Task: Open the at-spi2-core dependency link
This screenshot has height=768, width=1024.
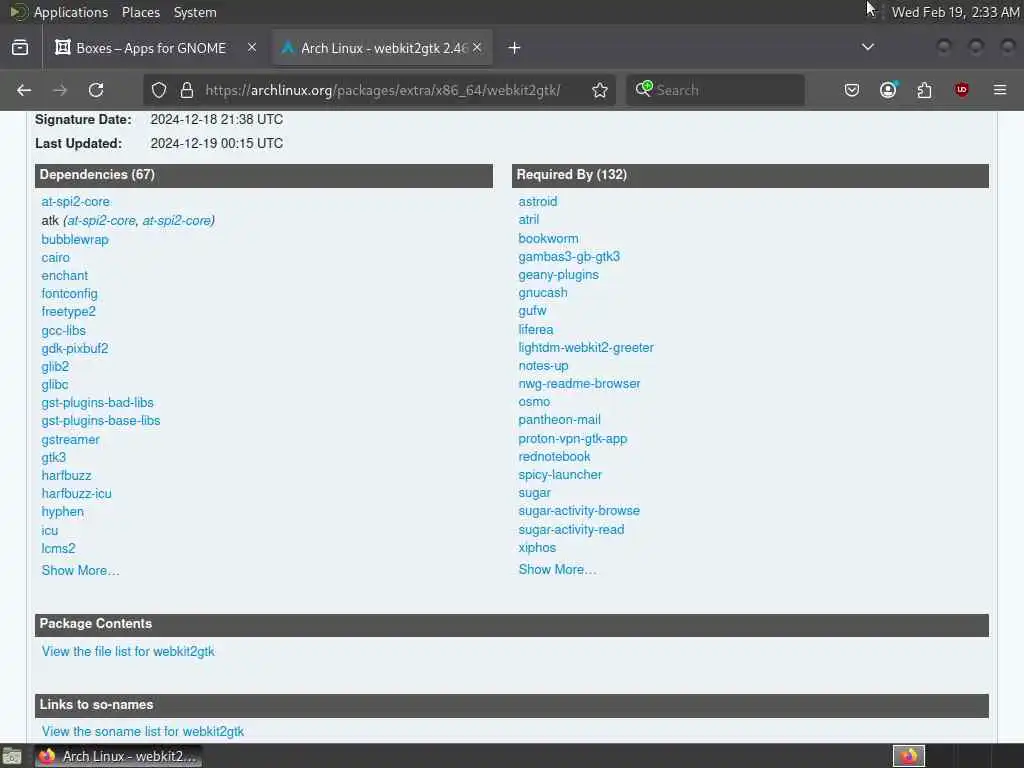Action: (75, 202)
